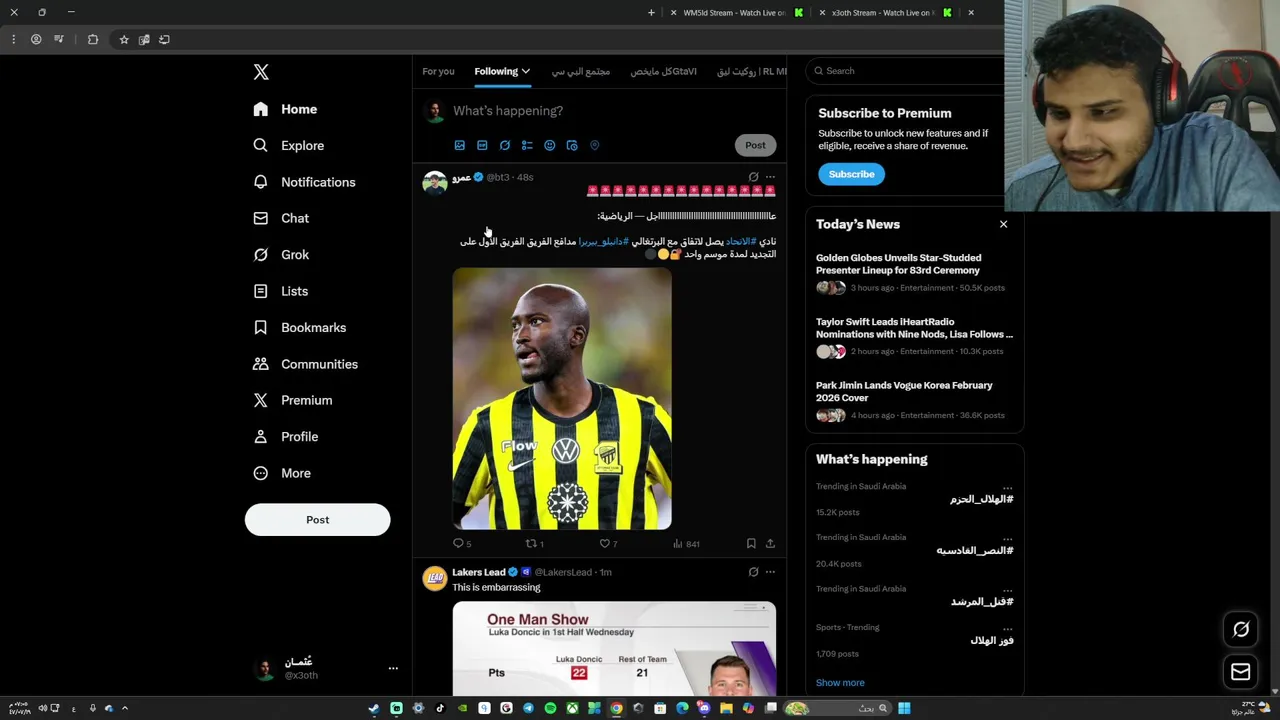
Task: Add a poll to the new post
Action: (527, 145)
